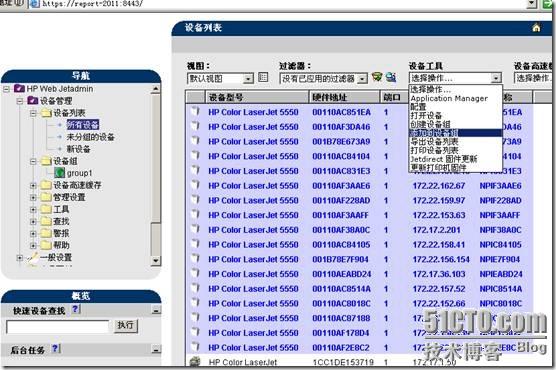Click the device search icon beside filter funnel
The image size is (556, 370).
coord(391,77)
